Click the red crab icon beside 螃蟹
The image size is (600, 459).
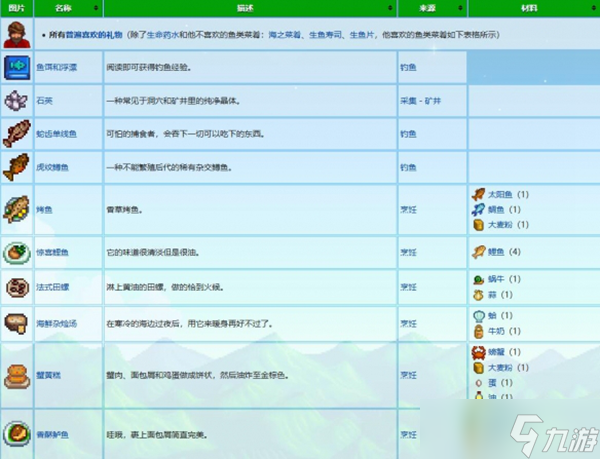tap(478, 352)
